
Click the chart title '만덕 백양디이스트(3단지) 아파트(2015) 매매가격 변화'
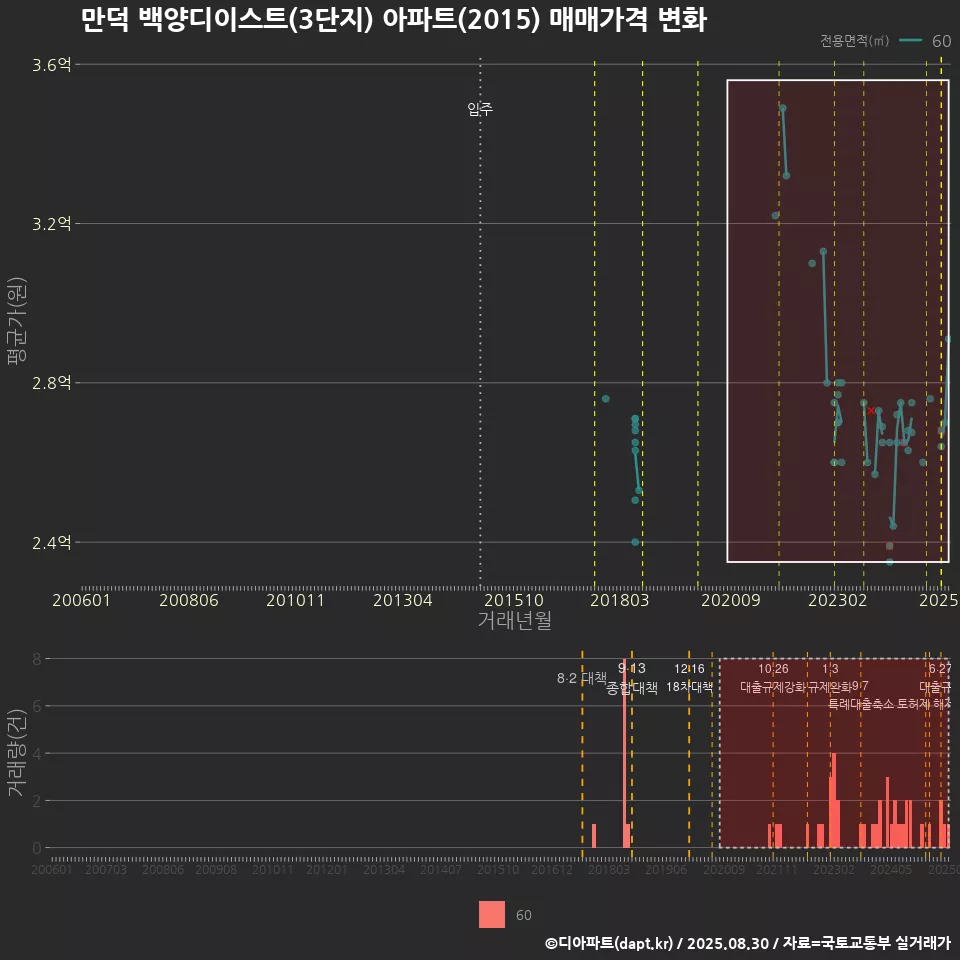[x=394, y=20]
